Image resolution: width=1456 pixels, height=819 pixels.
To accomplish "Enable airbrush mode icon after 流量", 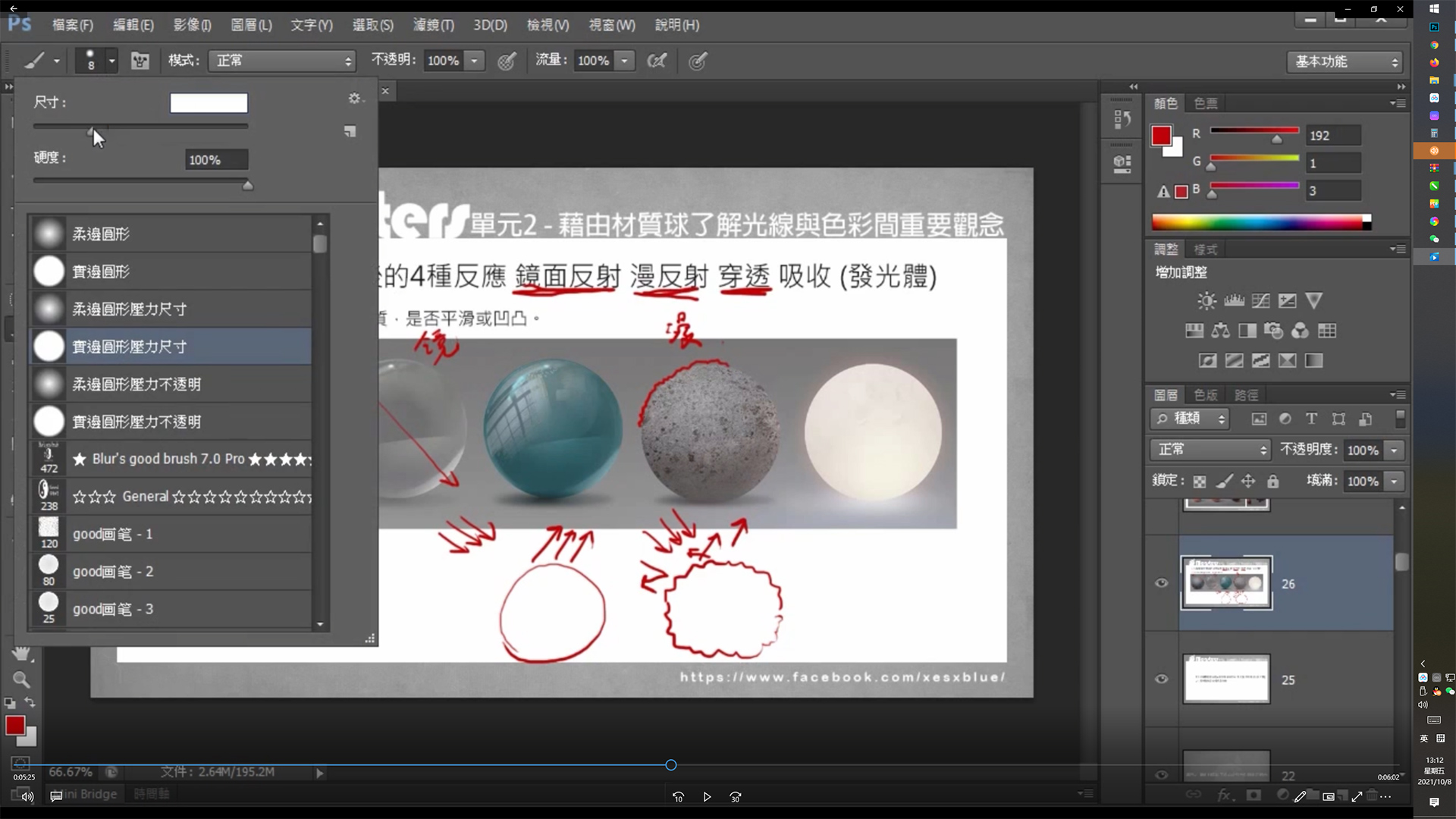I will point(657,61).
